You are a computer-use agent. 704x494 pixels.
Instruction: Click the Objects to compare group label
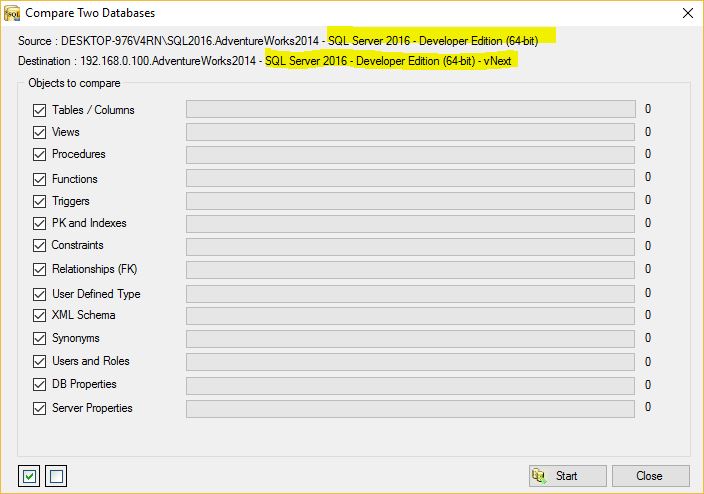(x=75, y=83)
